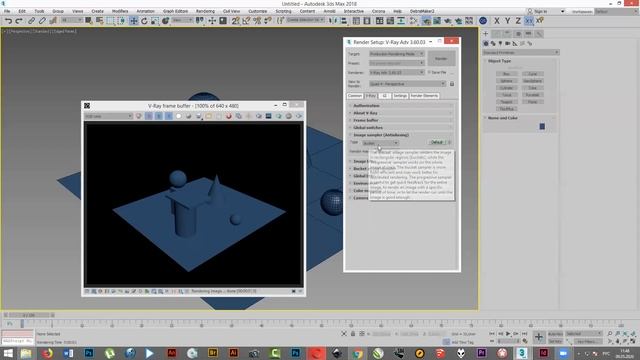
Task: Switch to the Common tab in Render Setup
Action: 355,96
